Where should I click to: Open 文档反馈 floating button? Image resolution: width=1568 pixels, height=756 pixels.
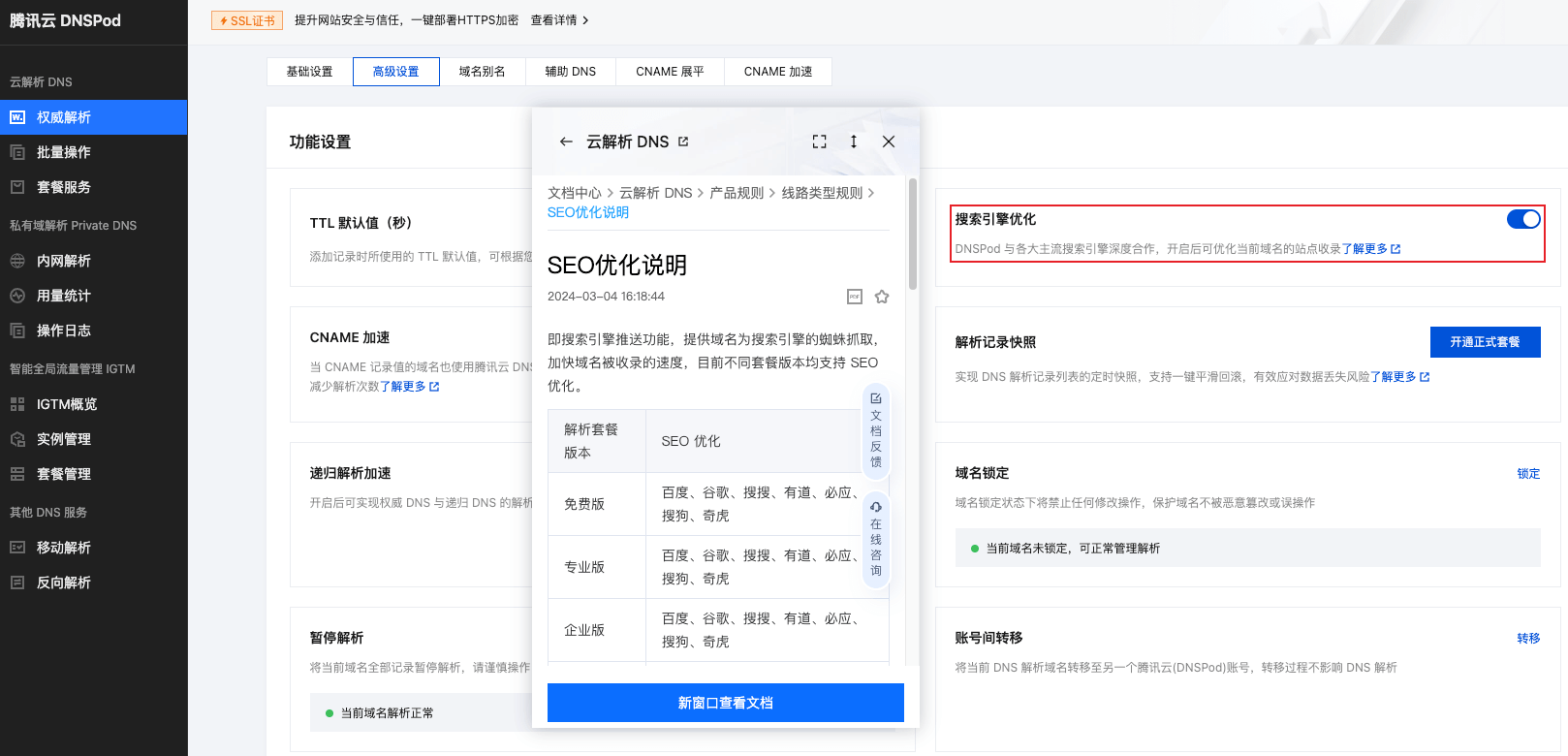click(x=876, y=430)
